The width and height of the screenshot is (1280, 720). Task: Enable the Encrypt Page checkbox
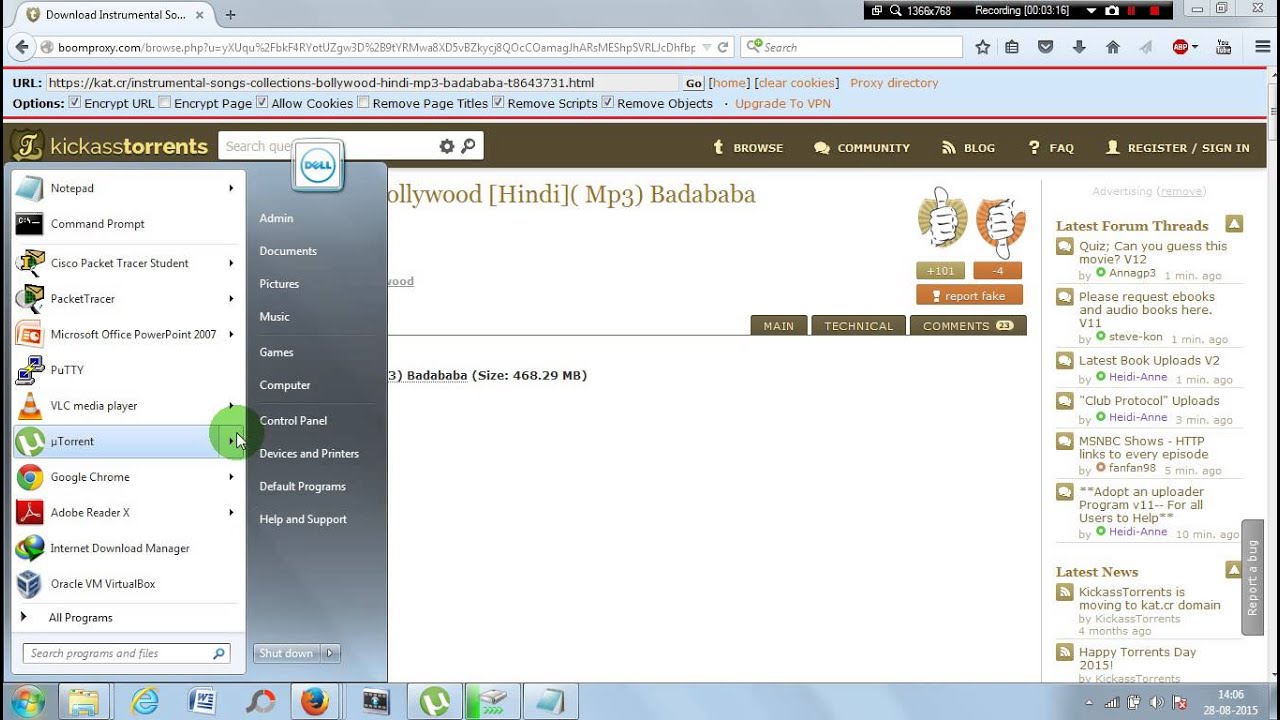click(165, 102)
